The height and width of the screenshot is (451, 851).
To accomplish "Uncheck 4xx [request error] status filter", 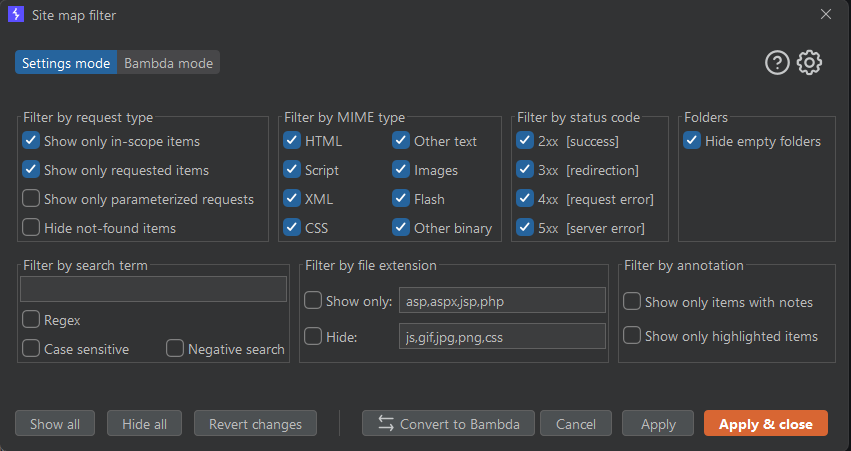I will pos(525,199).
